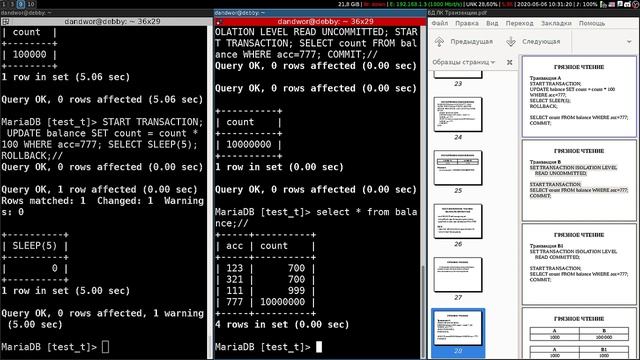
Task: Click the round red tray icon
Action: (x=636, y=4)
